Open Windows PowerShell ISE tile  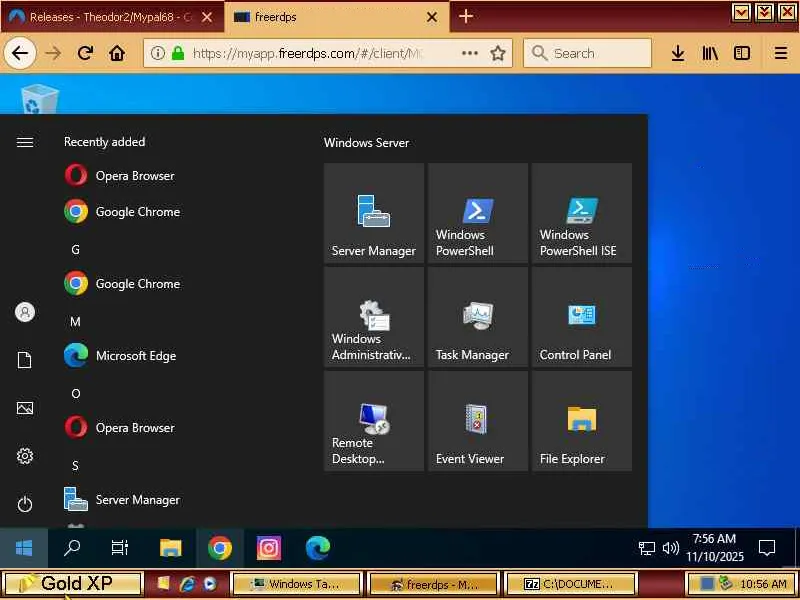[x=582, y=213]
